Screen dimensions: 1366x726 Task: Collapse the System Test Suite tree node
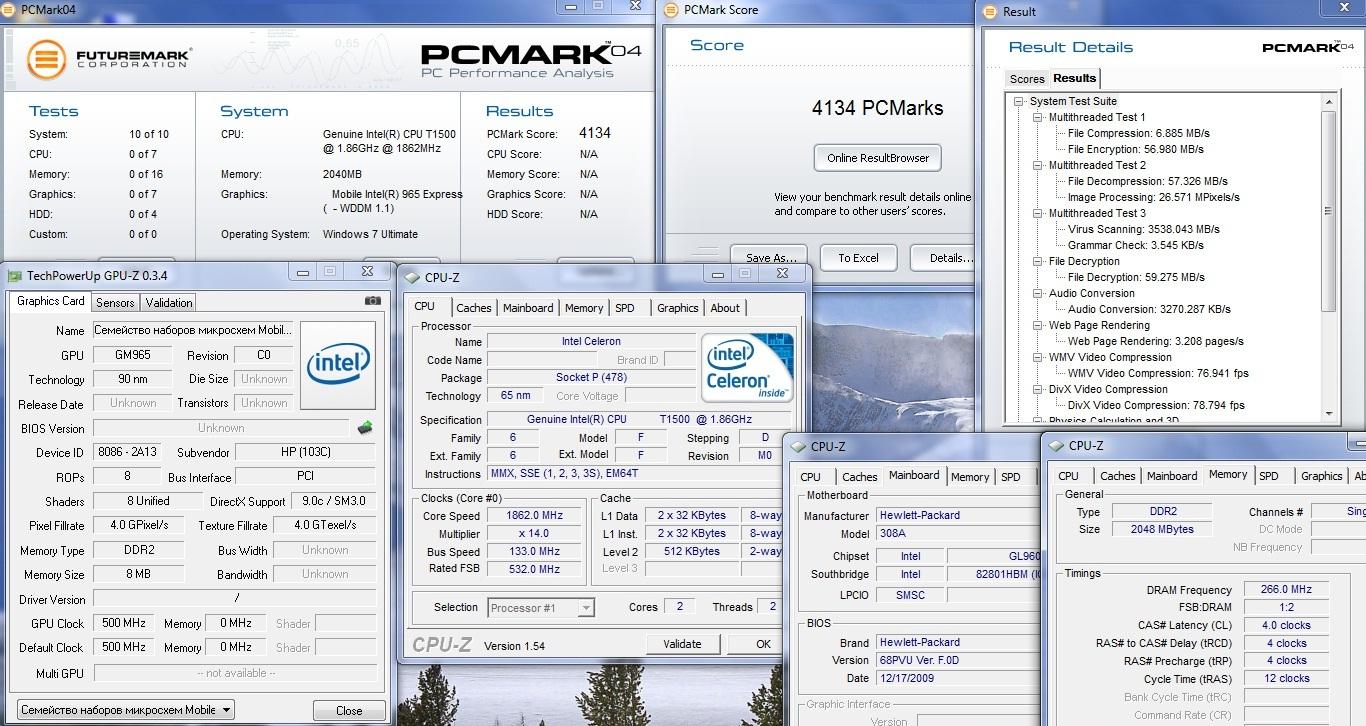click(1019, 101)
